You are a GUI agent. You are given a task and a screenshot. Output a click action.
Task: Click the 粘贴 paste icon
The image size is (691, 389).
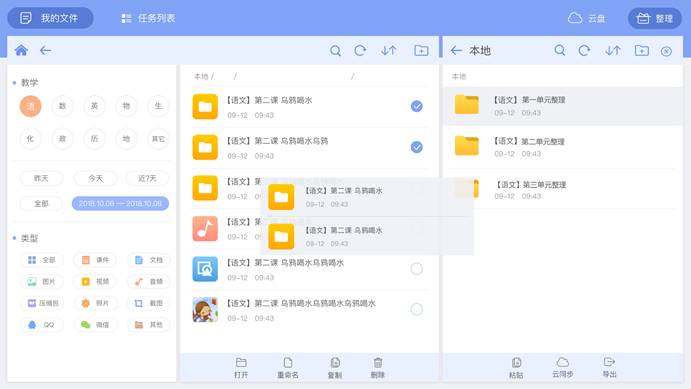(516, 363)
